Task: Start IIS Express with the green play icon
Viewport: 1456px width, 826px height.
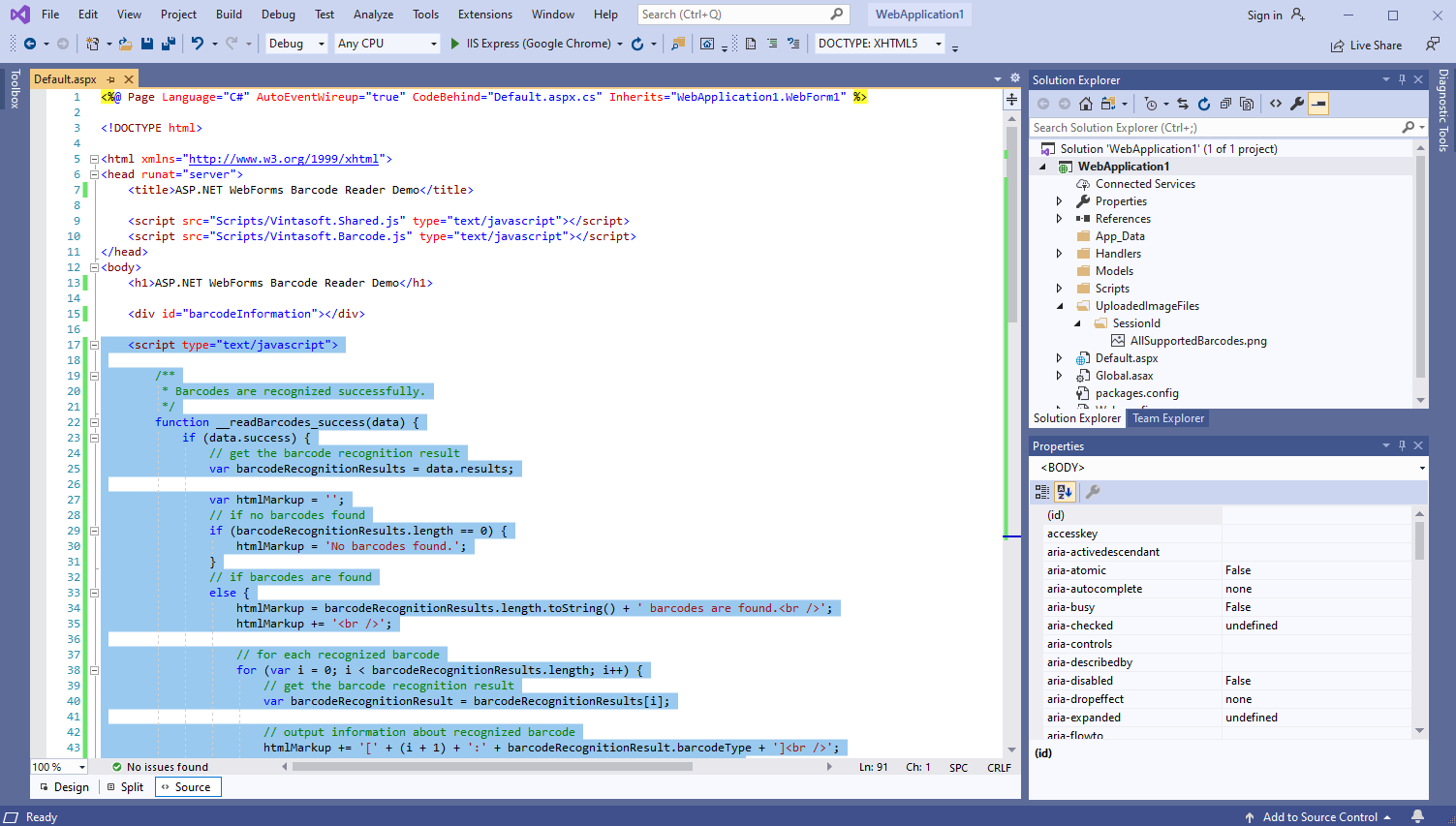Action: (455, 44)
